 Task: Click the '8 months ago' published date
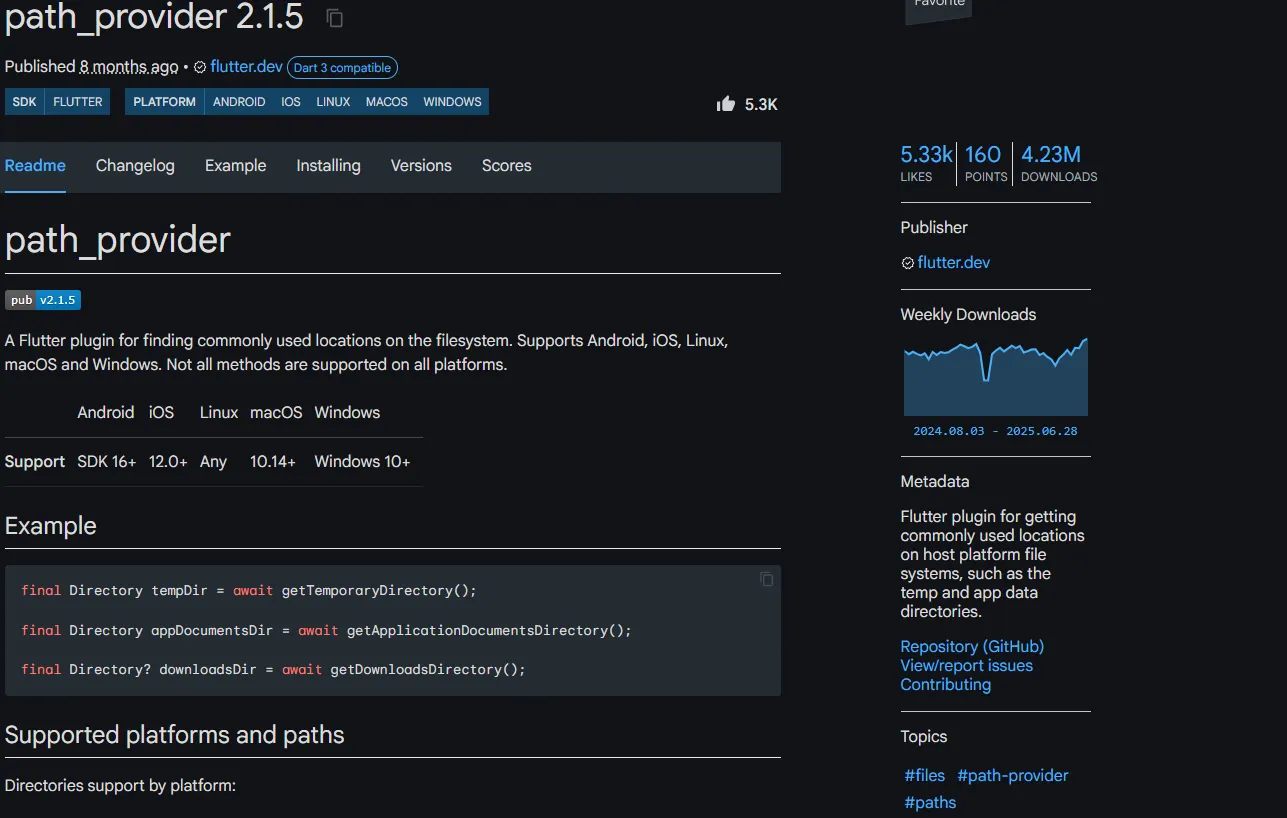[x=129, y=67]
